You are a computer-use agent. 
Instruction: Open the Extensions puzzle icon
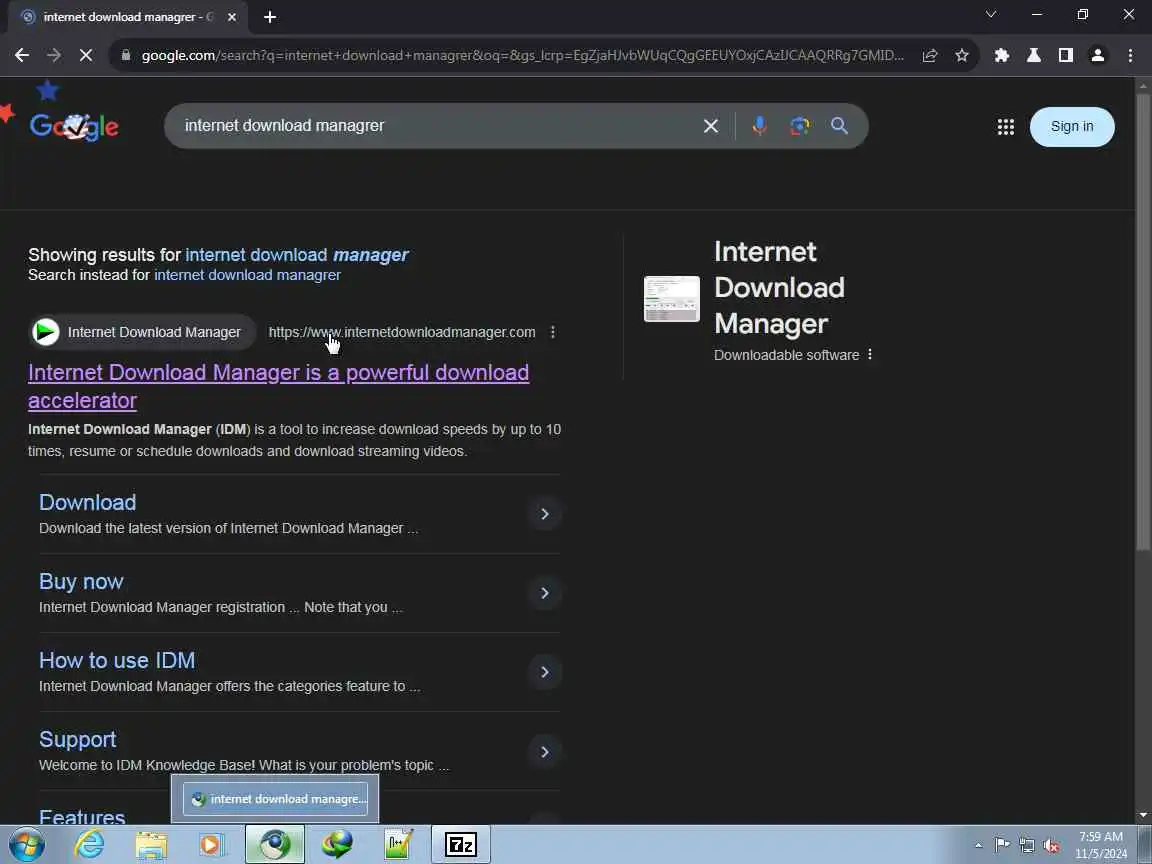coord(1001,55)
